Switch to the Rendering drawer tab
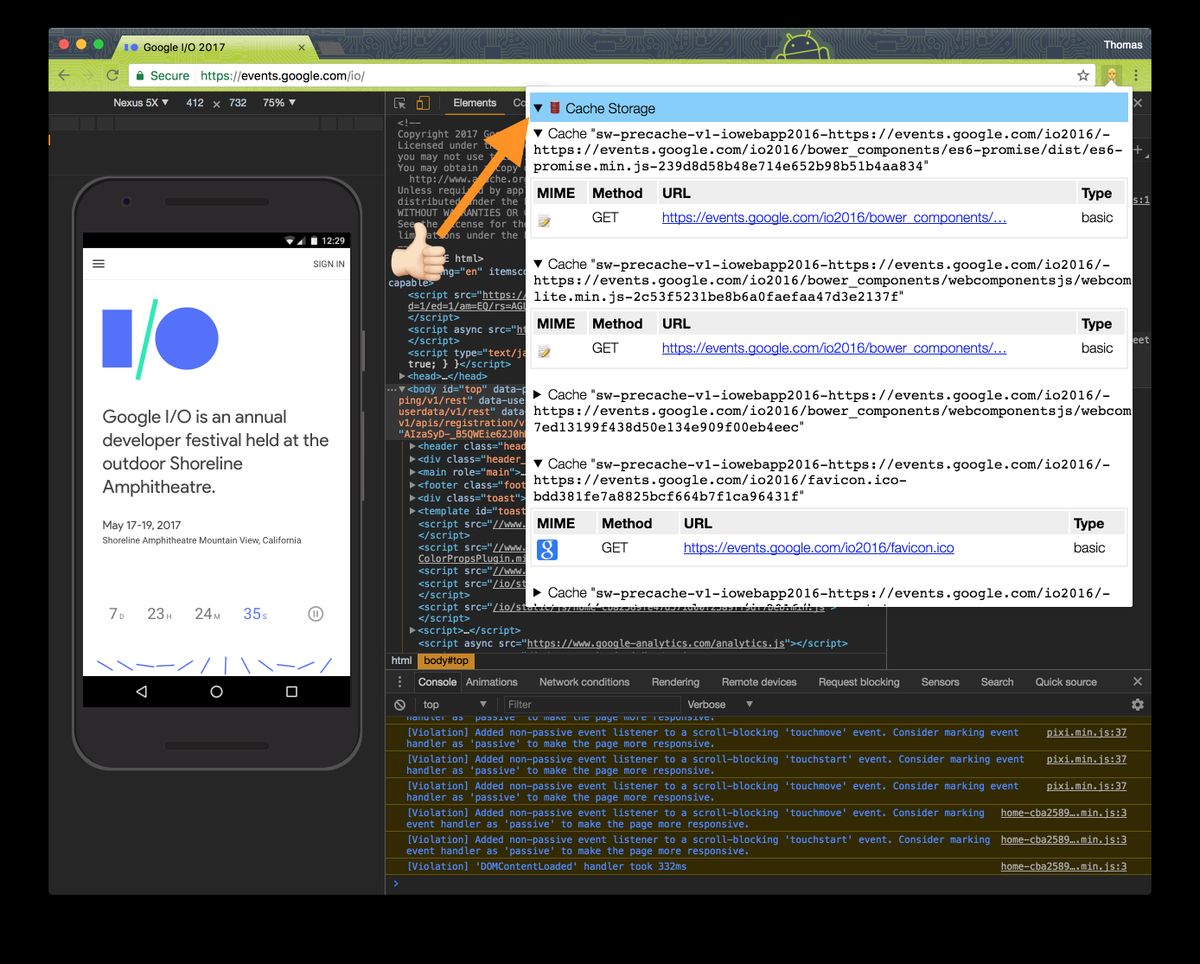Image resolution: width=1200 pixels, height=964 pixels. (675, 682)
